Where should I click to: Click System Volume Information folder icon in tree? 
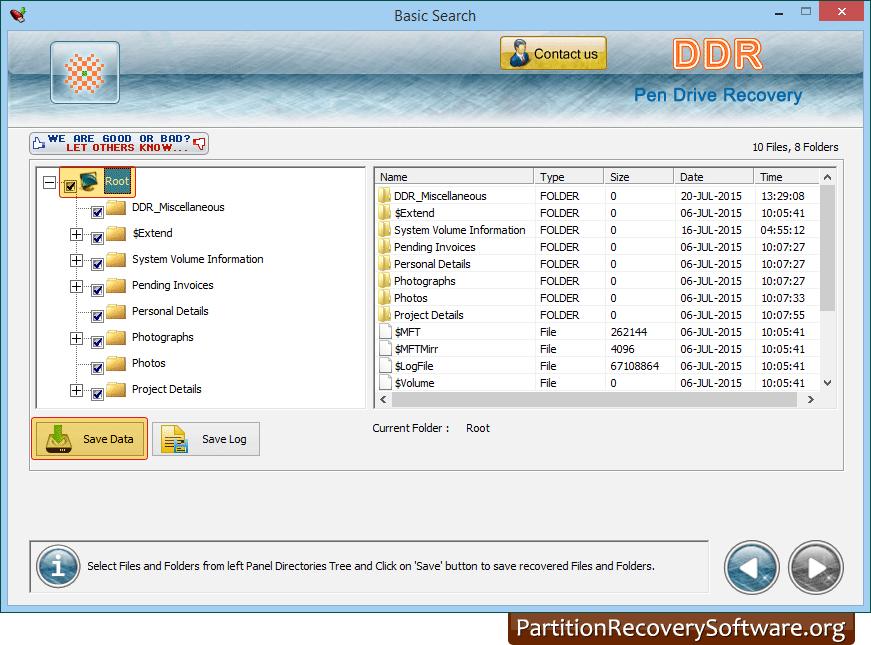(116, 259)
